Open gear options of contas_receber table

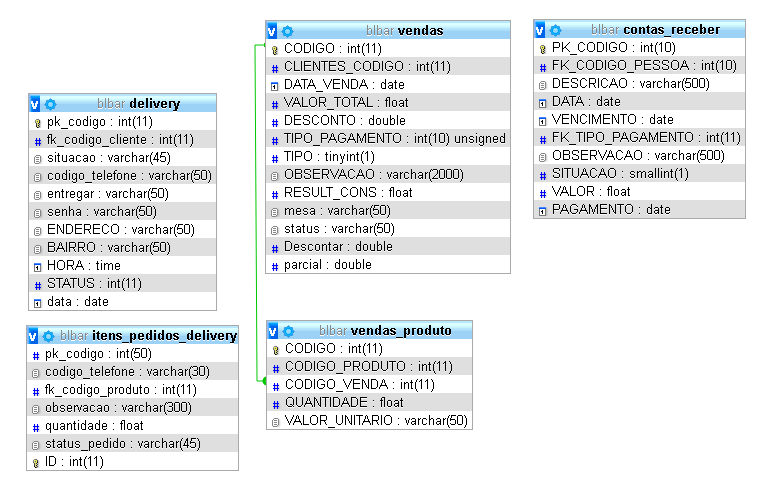[555, 30]
